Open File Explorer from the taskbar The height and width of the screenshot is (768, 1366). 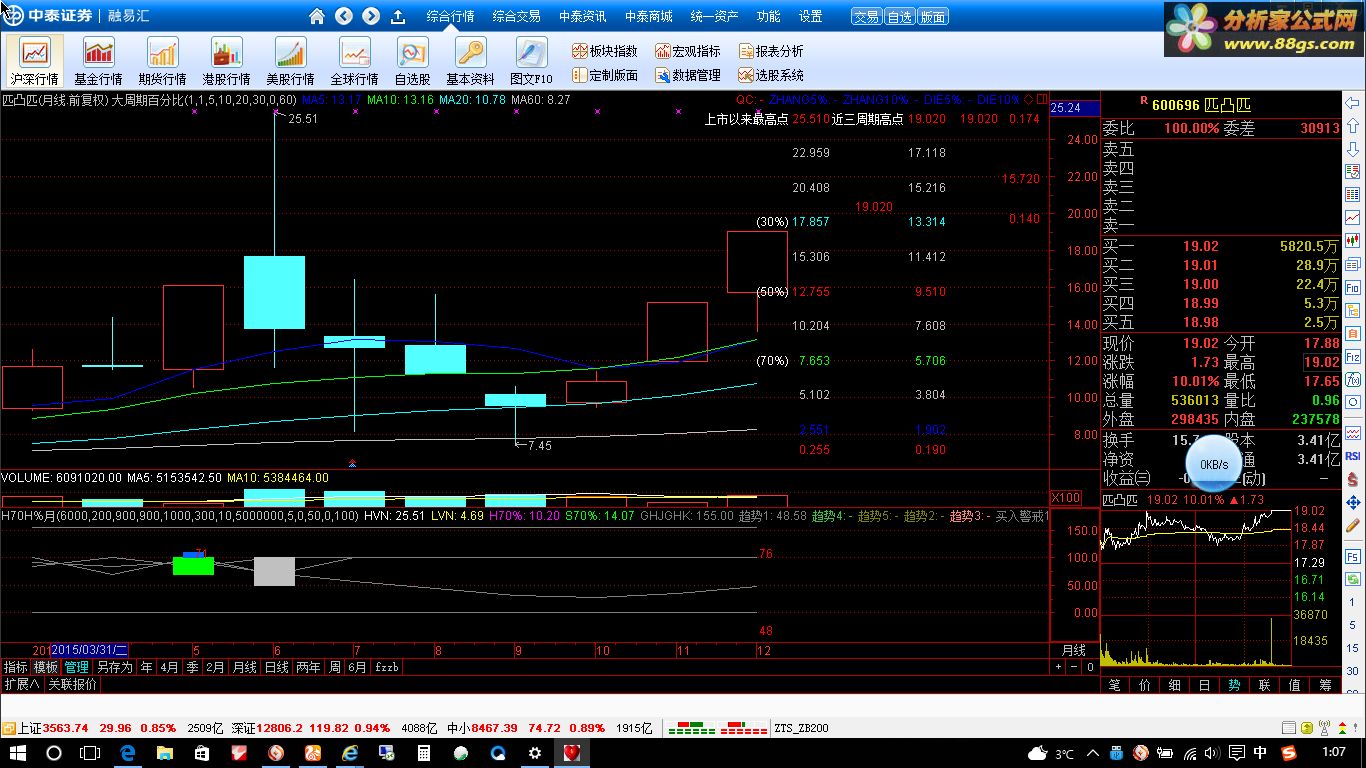pos(165,753)
